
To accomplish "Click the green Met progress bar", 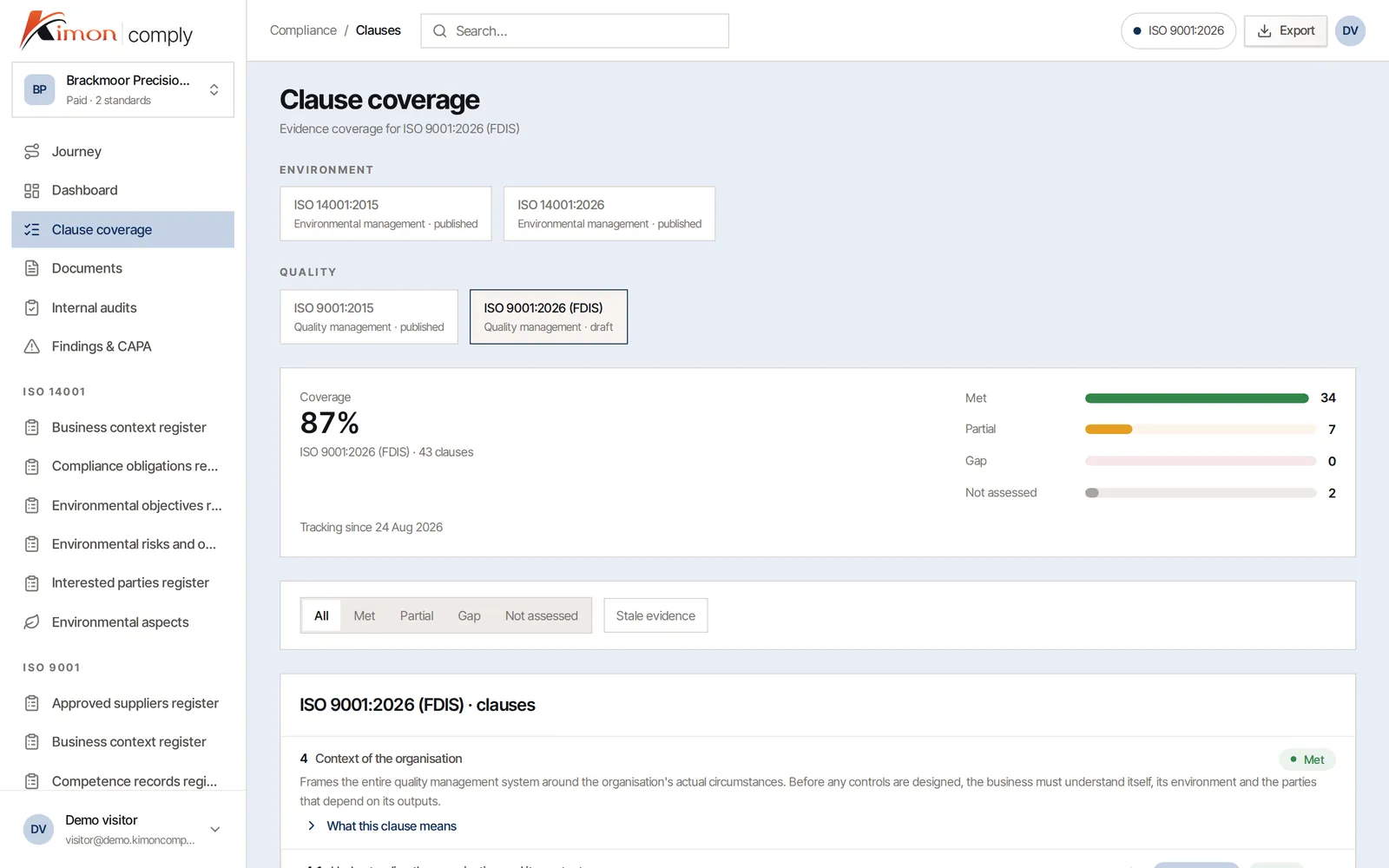I will pyautogui.click(x=1196, y=398).
